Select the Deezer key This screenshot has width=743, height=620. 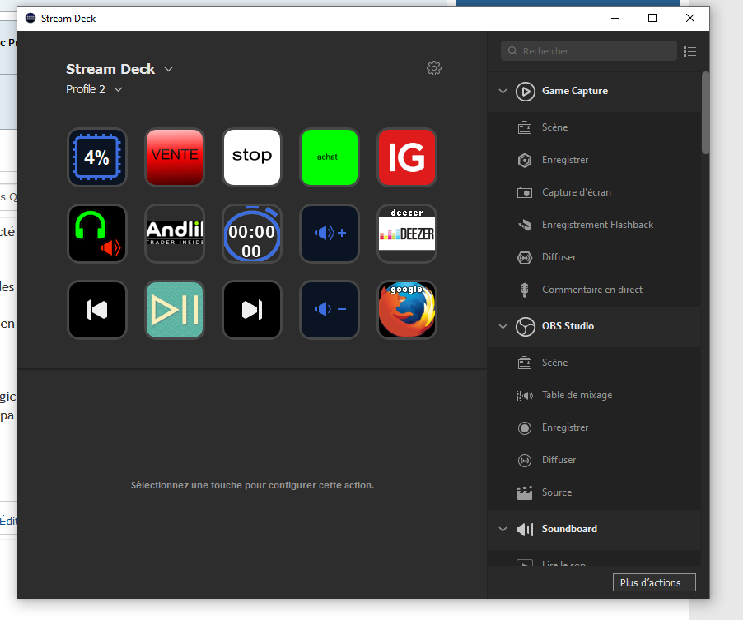[x=406, y=233]
